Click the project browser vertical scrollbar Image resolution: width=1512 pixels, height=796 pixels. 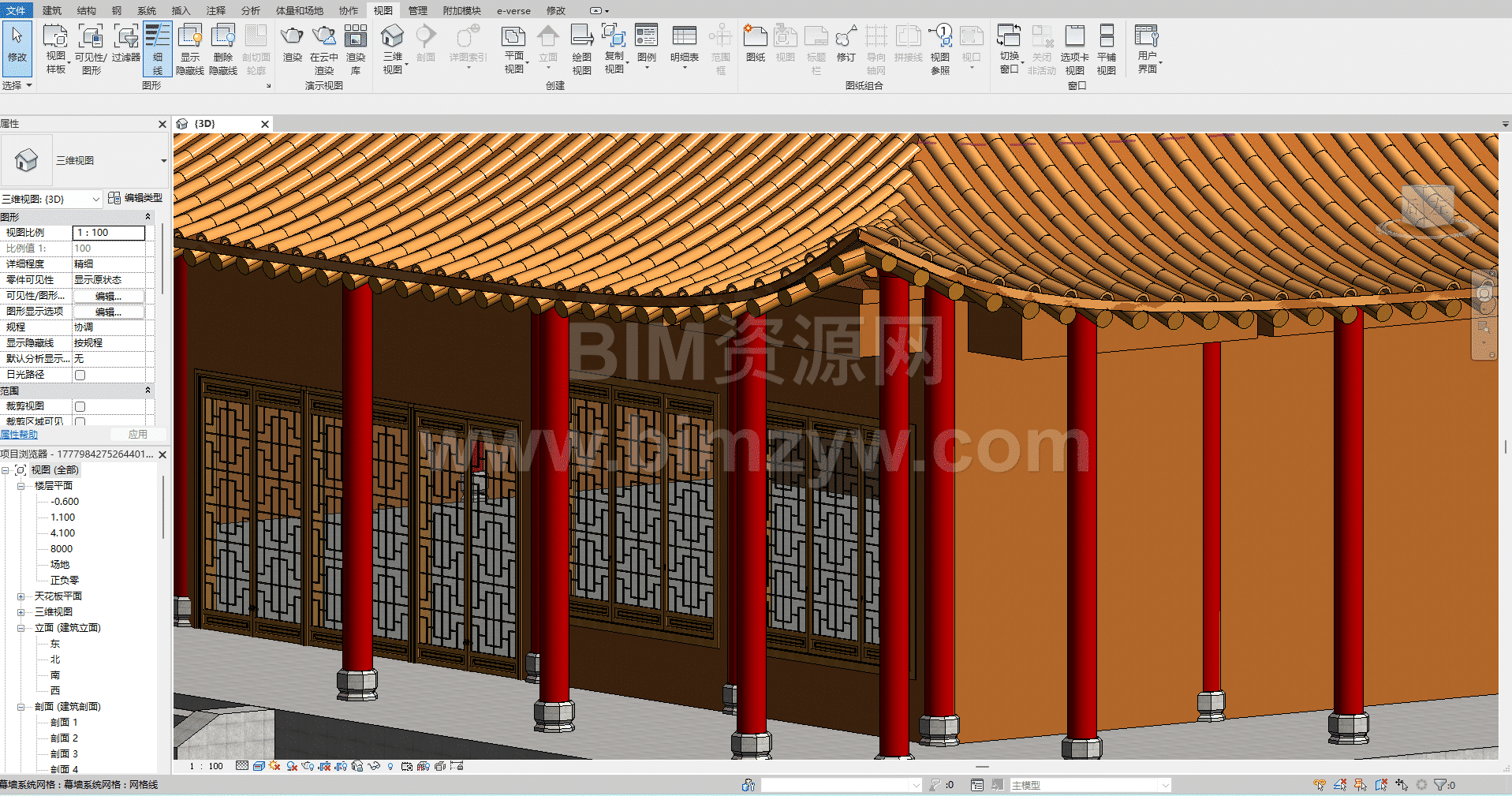point(163,506)
